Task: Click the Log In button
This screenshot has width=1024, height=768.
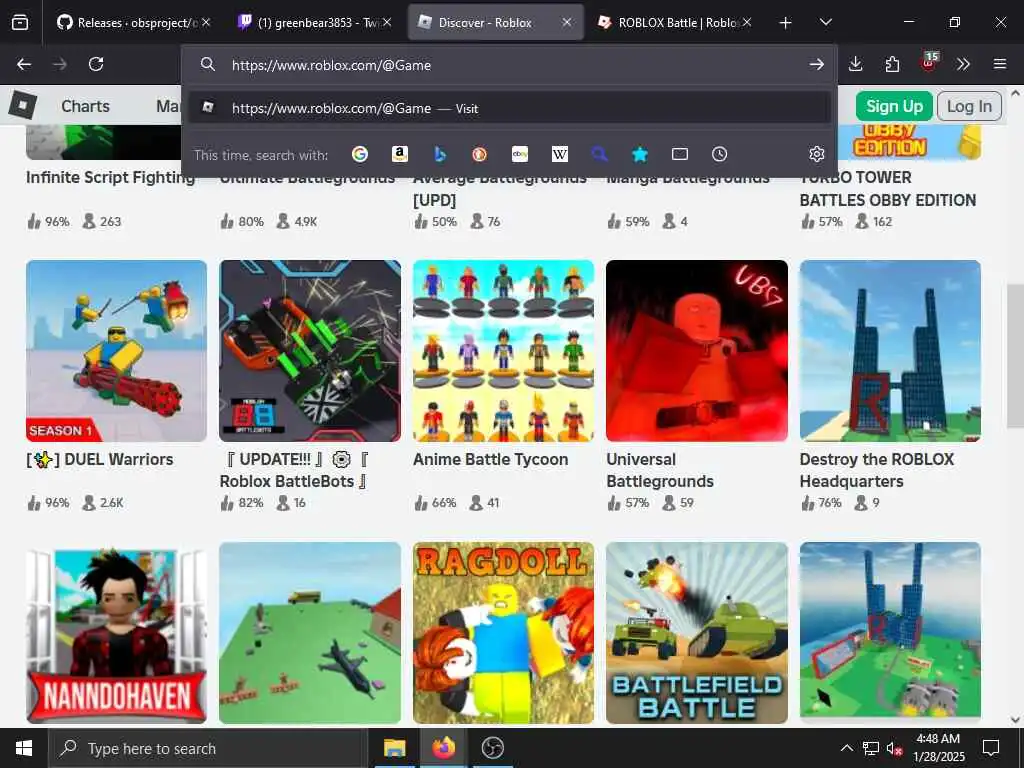Action: click(x=969, y=106)
